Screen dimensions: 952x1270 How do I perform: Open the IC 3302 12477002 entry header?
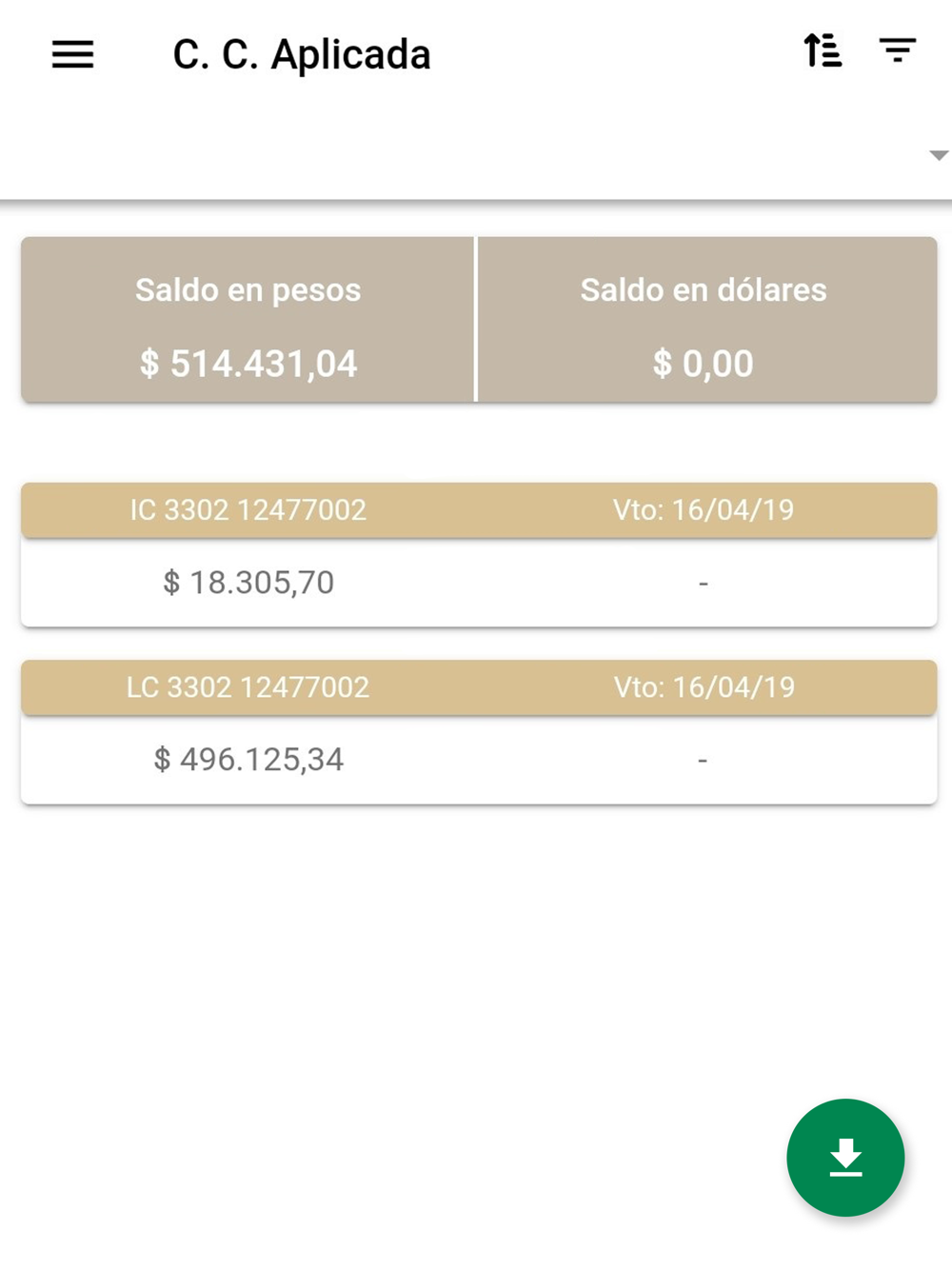479,510
